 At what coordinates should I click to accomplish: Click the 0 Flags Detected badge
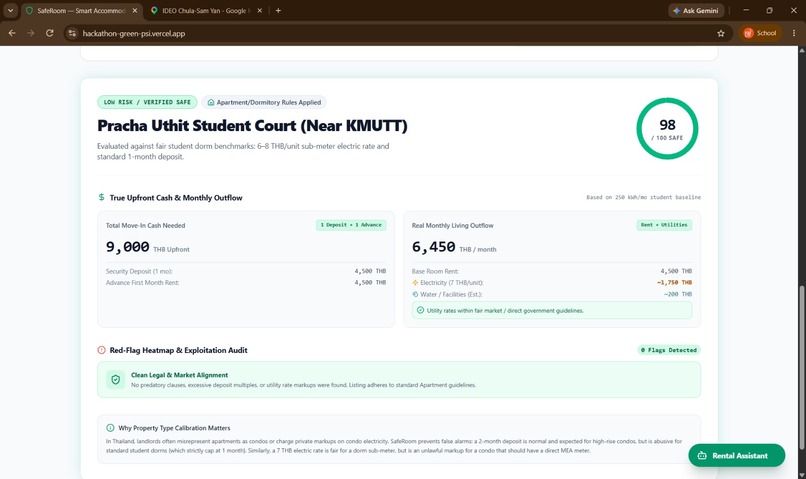coord(669,350)
